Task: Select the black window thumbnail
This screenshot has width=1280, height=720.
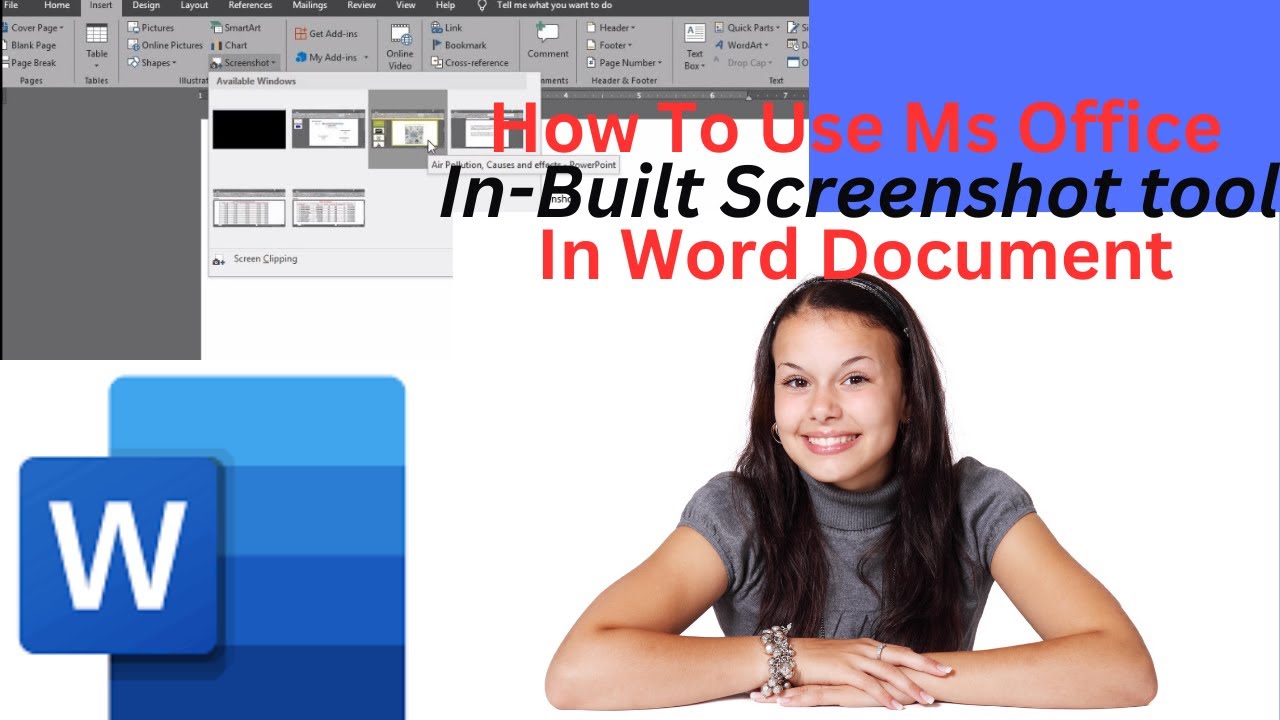Action: (x=249, y=129)
